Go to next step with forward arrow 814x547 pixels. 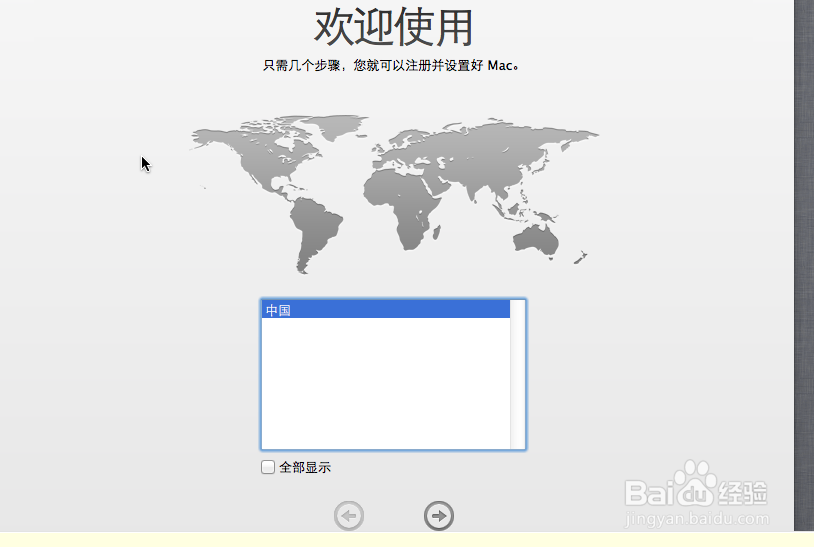[x=439, y=516]
